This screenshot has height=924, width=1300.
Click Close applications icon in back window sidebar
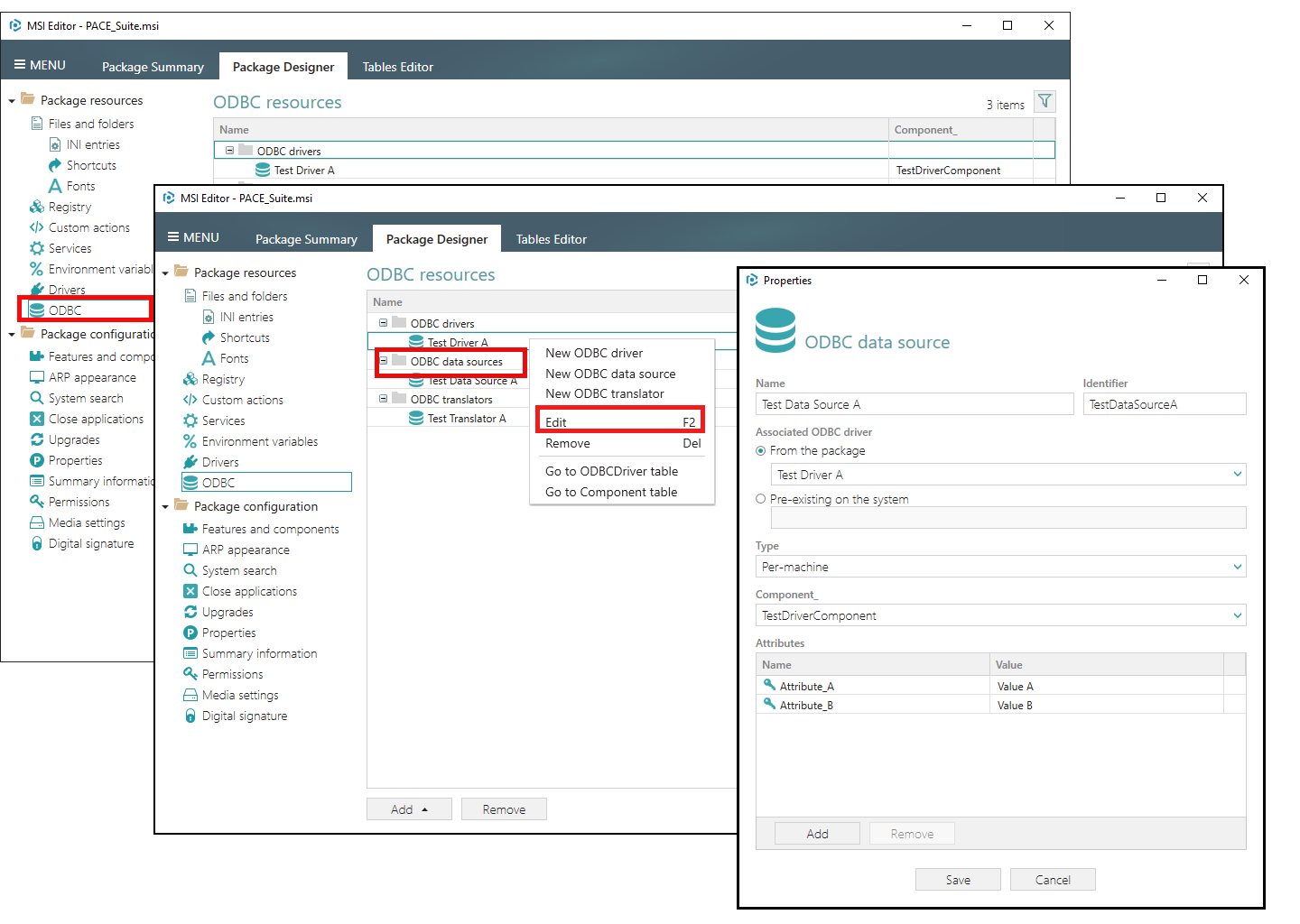pyautogui.click(x=37, y=419)
